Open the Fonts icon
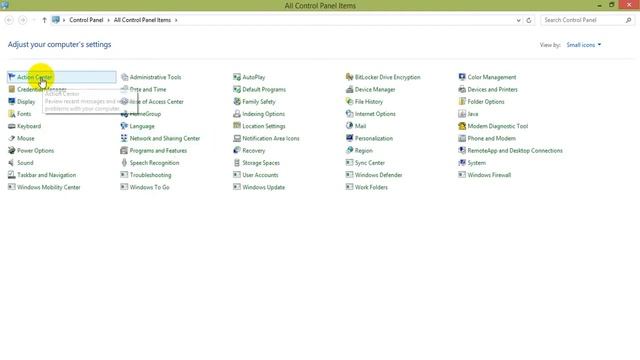640x360 pixels. pyautogui.click(x=12, y=114)
